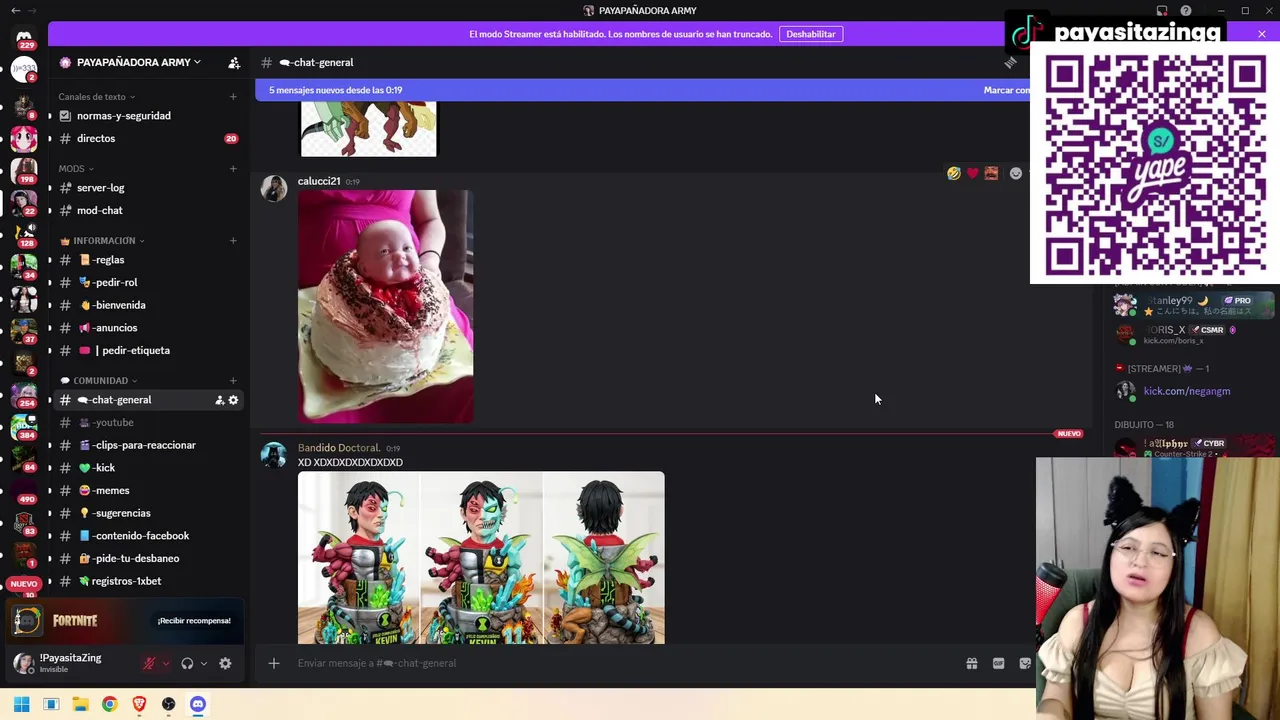This screenshot has width=1280, height=720.
Task: Open input device options arrow beside microphone
Action: [166, 663]
